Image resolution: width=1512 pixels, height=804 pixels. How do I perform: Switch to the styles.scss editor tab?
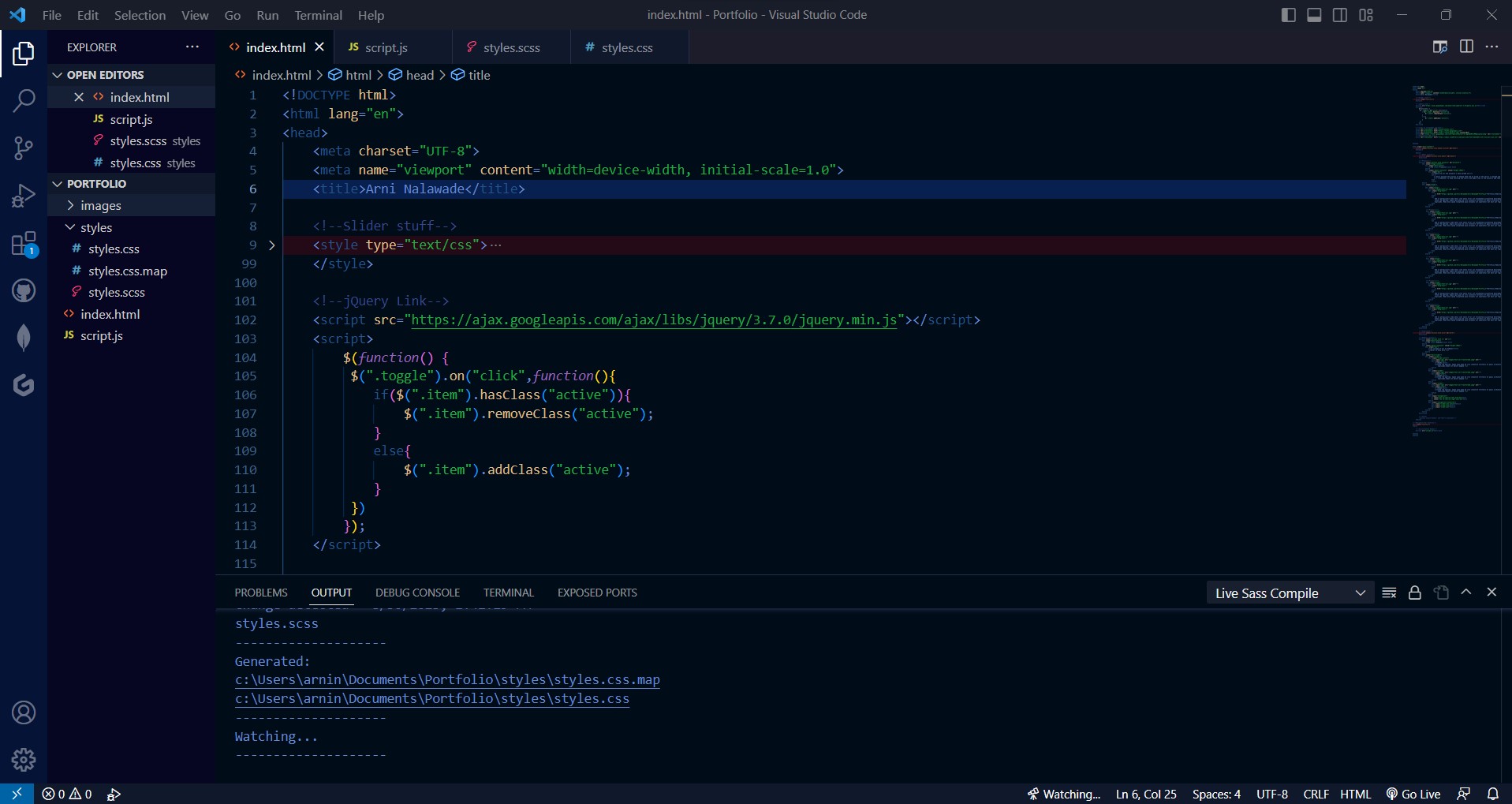tap(511, 48)
